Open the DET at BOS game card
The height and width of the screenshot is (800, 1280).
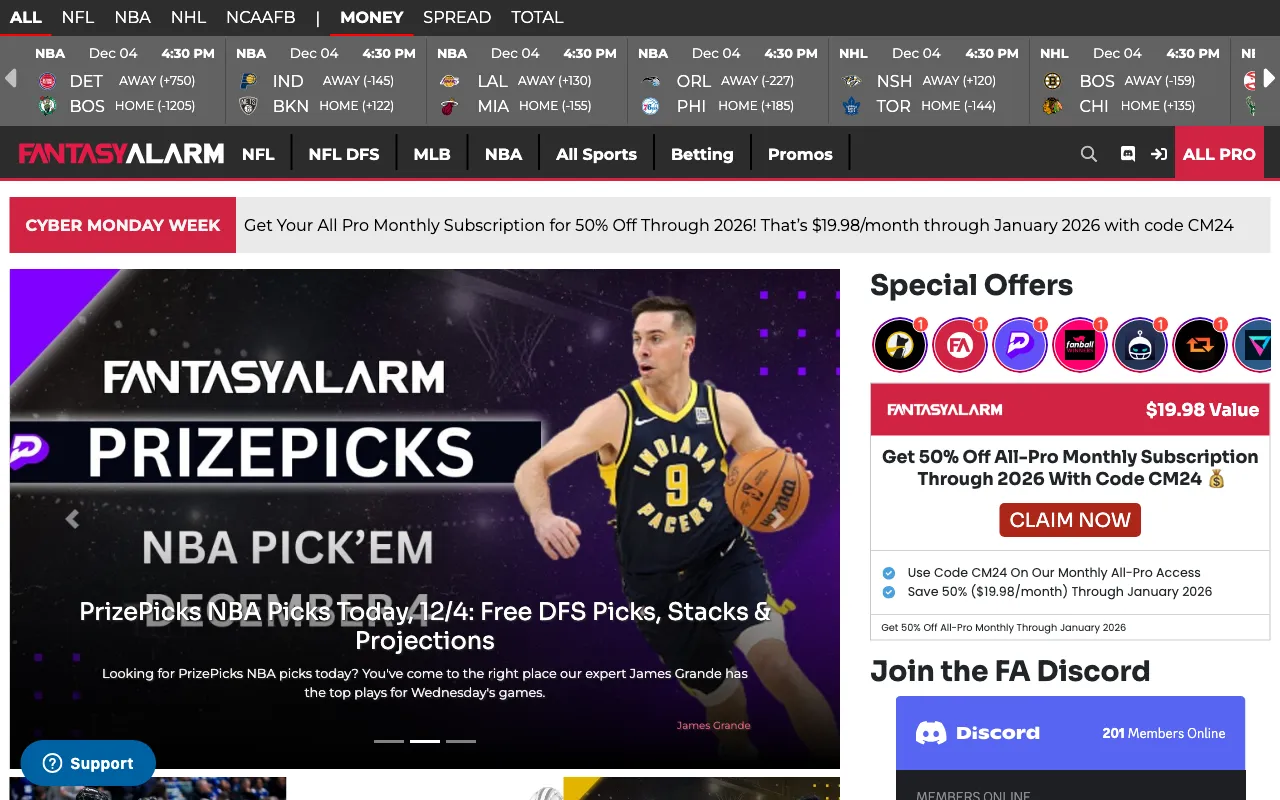coord(126,80)
